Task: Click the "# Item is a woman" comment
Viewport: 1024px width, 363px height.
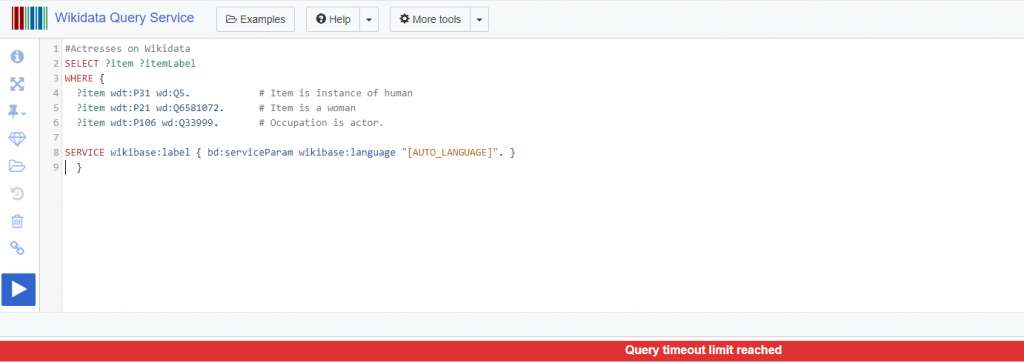Action: (x=307, y=108)
